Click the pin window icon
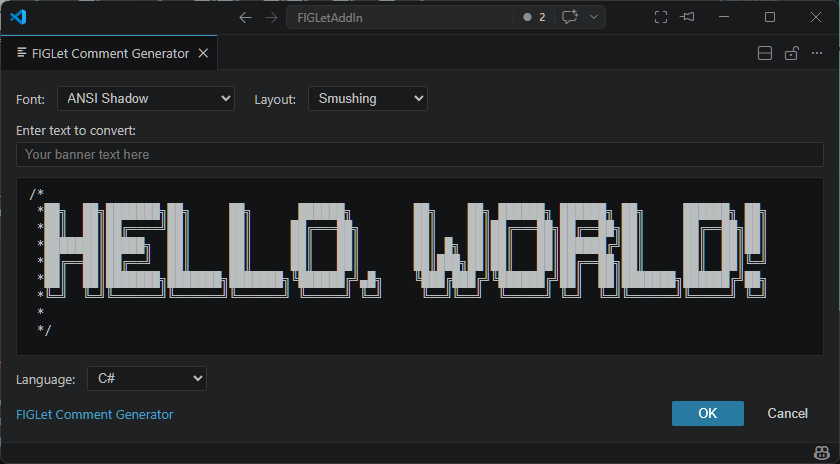The width and height of the screenshot is (840, 464). (687, 17)
